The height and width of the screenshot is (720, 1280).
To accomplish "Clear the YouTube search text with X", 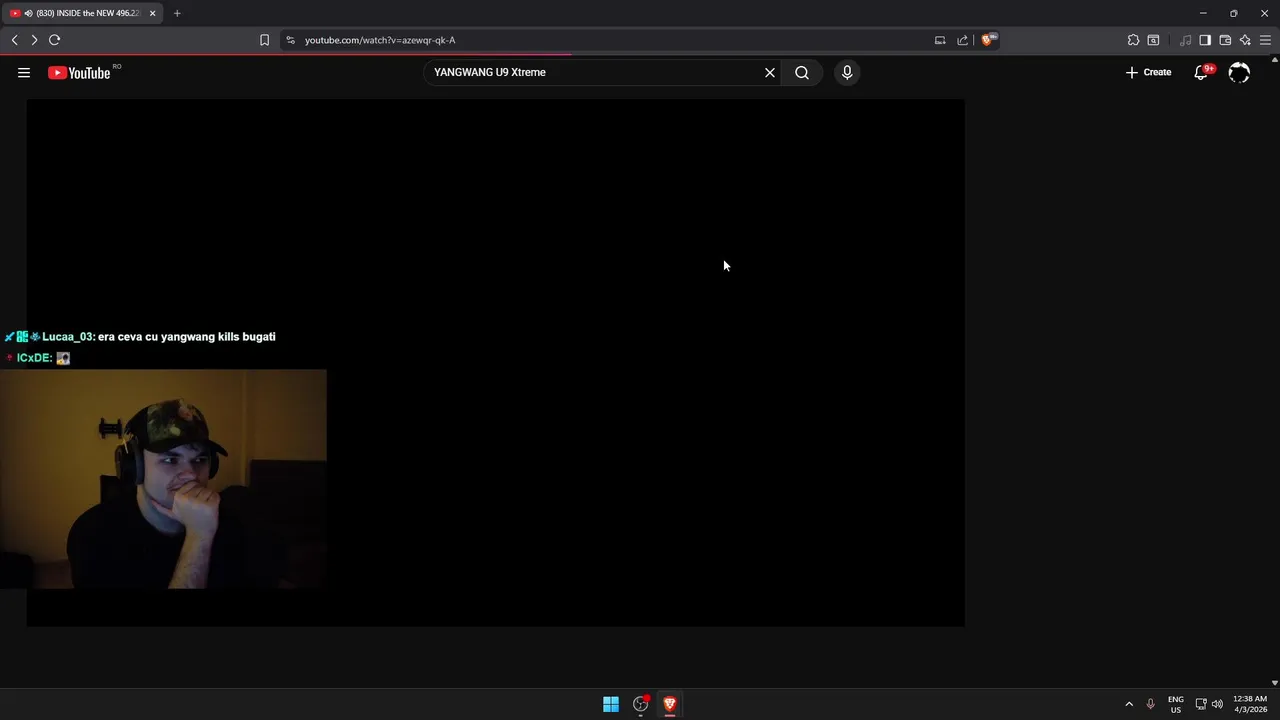I will click(x=770, y=72).
